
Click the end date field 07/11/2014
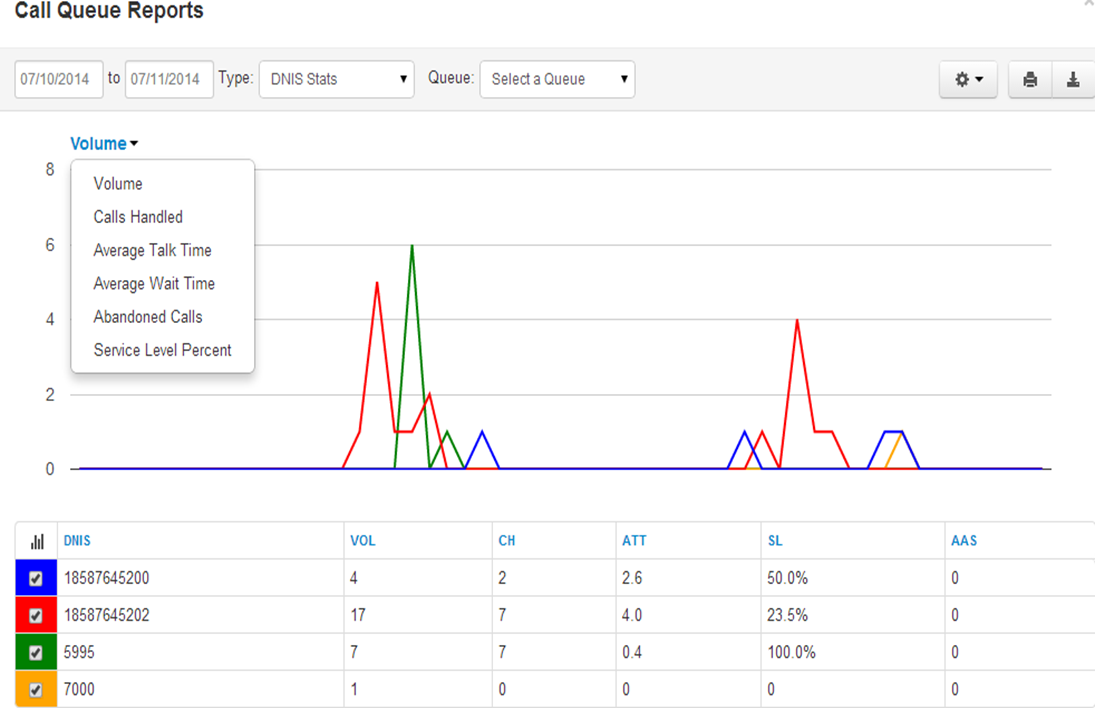169,79
